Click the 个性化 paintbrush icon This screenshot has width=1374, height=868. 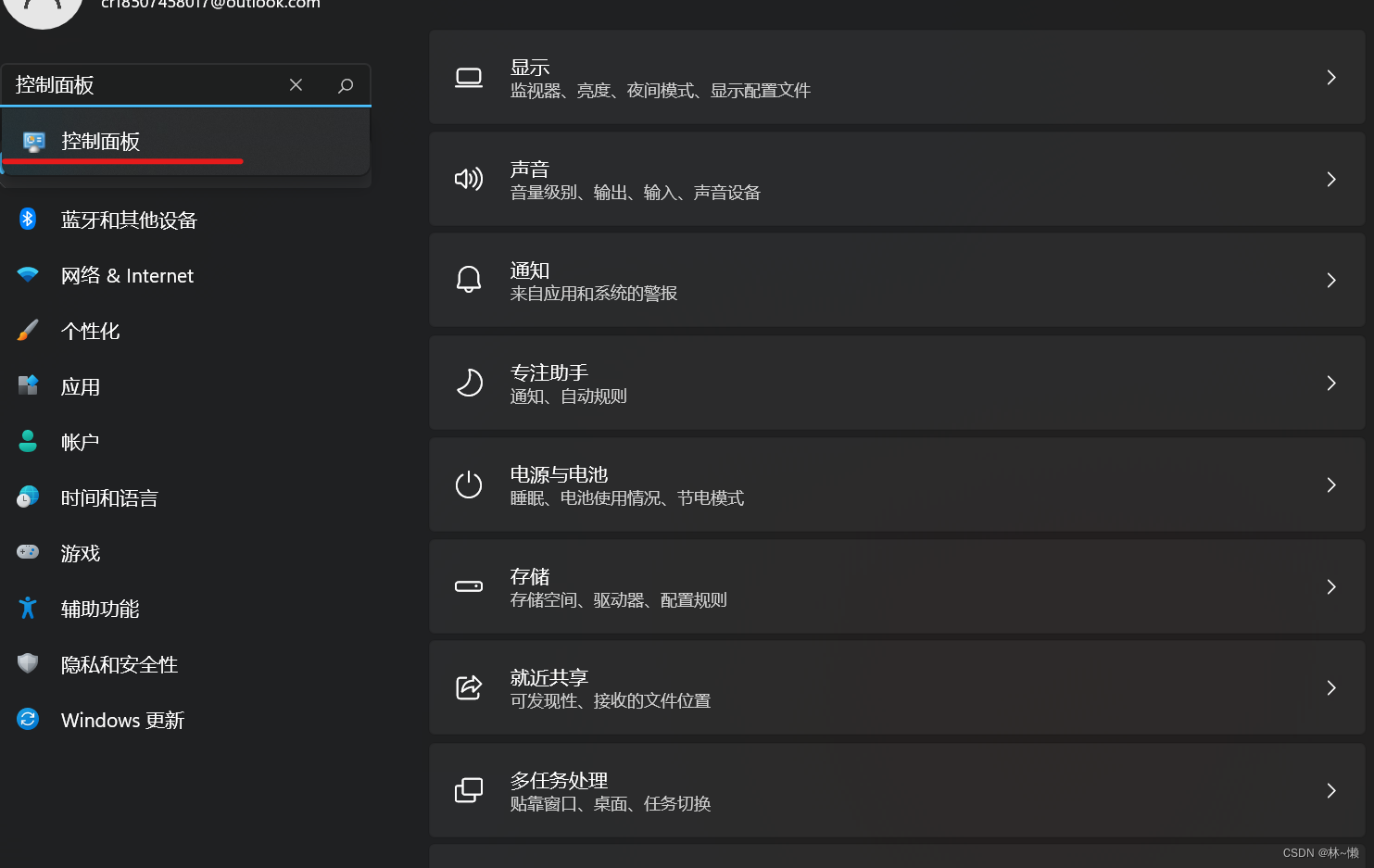tap(28, 331)
